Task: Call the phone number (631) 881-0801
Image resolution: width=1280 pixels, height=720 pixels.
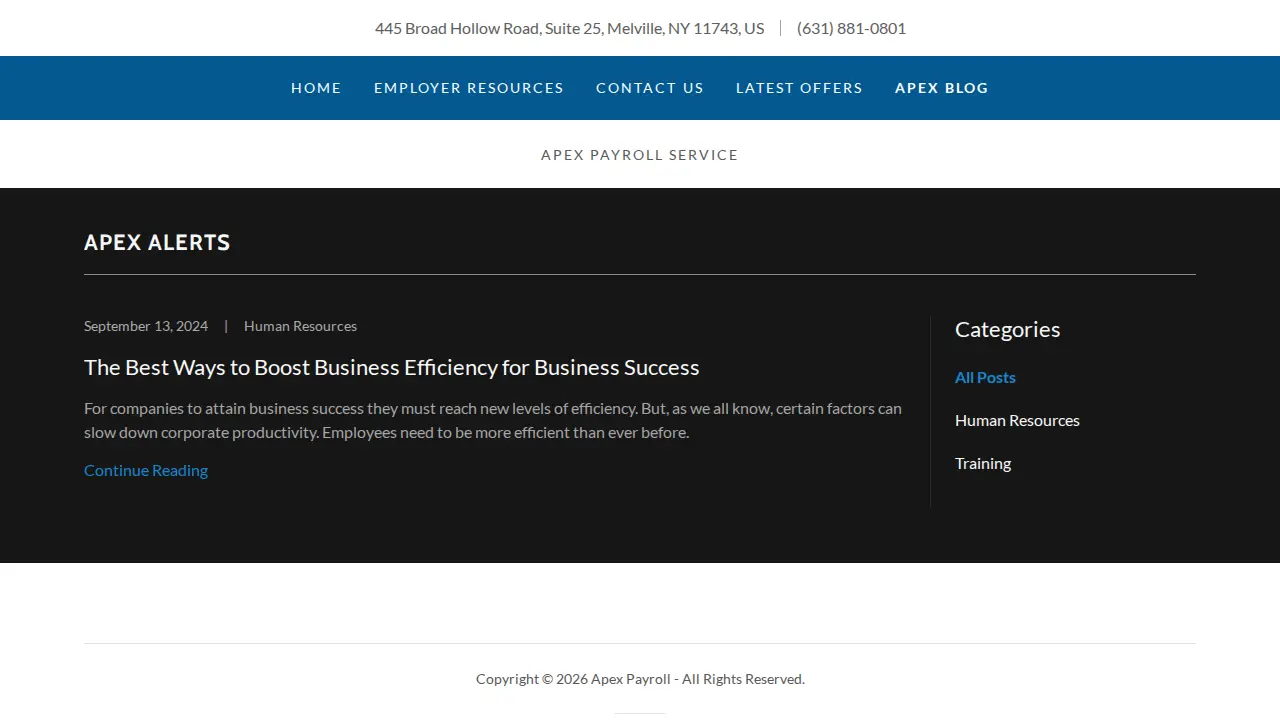Action: (x=851, y=28)
